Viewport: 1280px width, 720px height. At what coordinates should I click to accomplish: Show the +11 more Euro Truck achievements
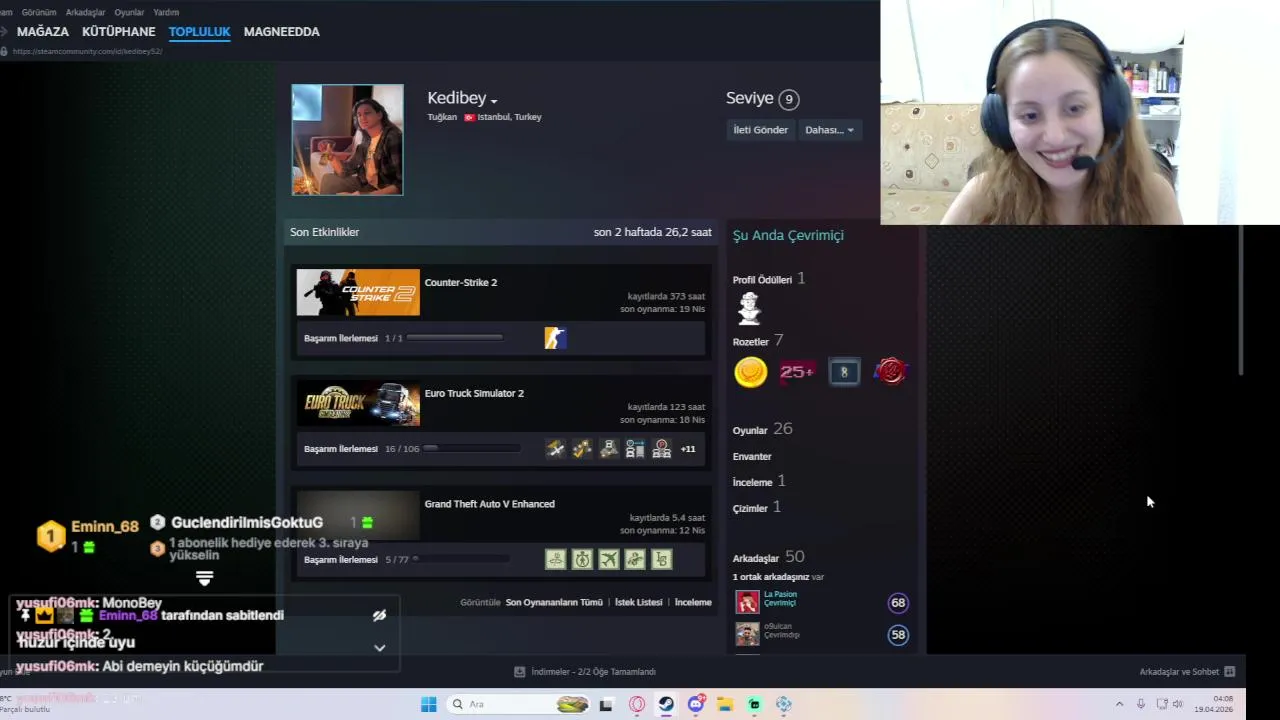tap(688, 449)
